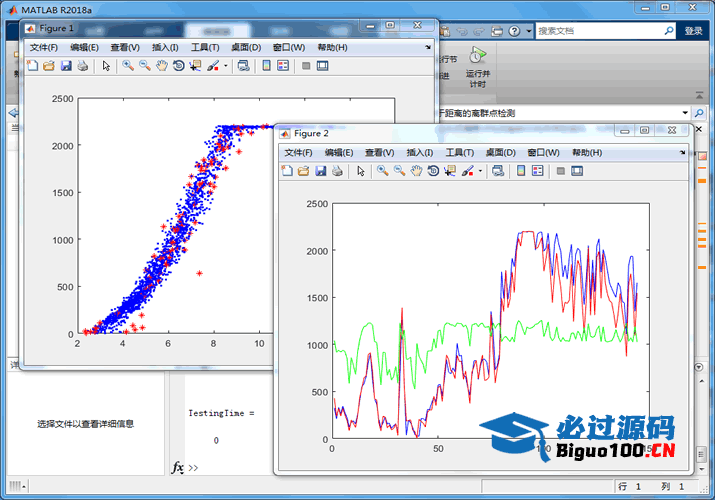Toggle Insert Colorbar in Figure 2 toolbar

click(x=520, y=171)
